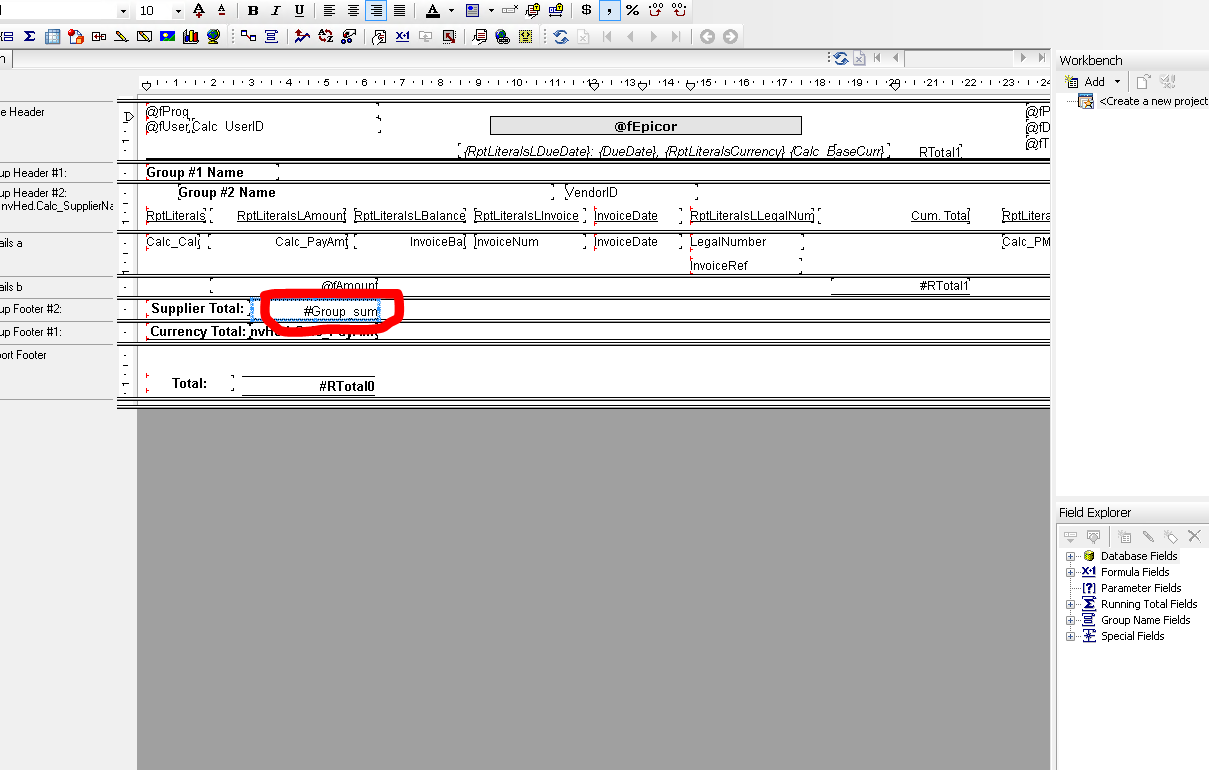Toggle italic formatting

pos(277,10)
